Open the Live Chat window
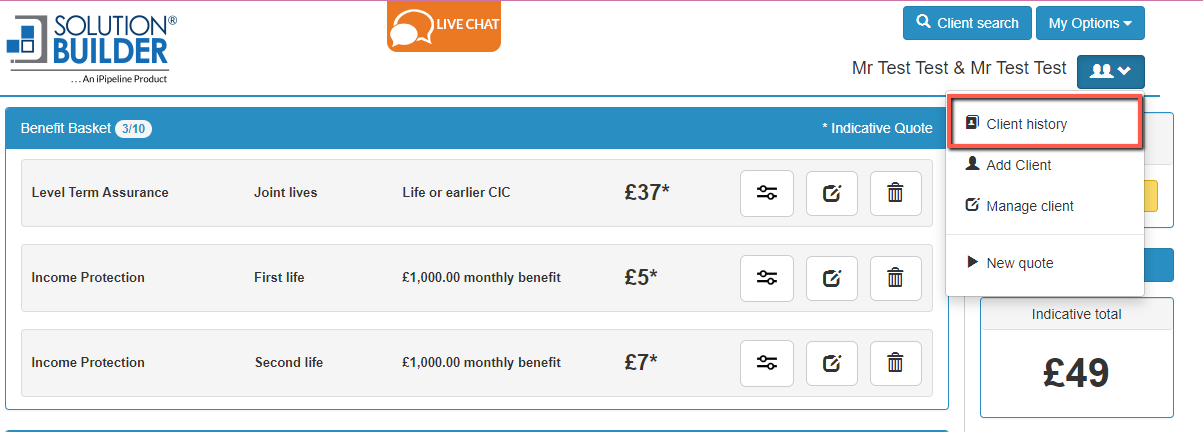 tap(444, 25)
